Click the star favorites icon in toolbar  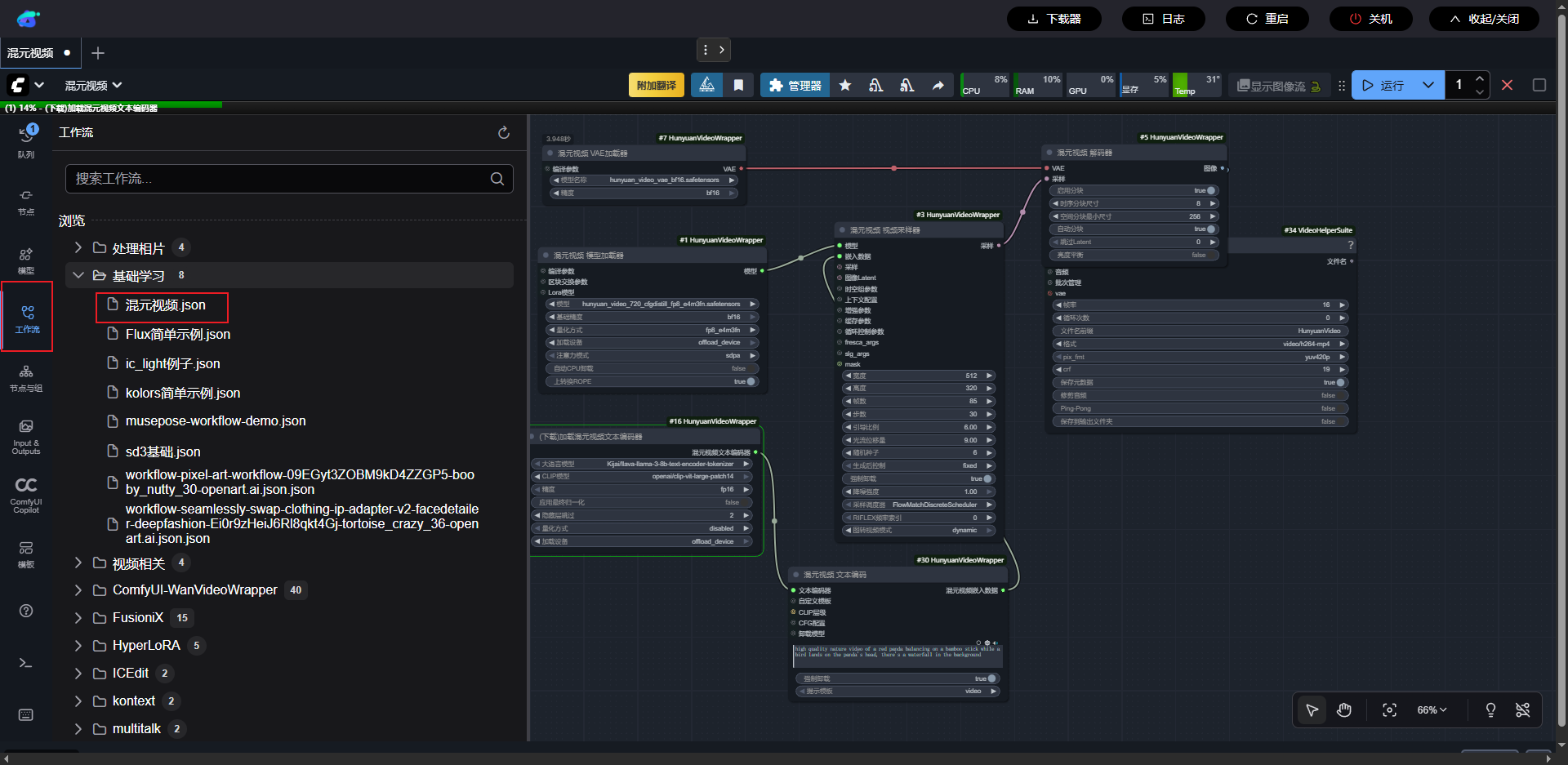coord(845,85)
